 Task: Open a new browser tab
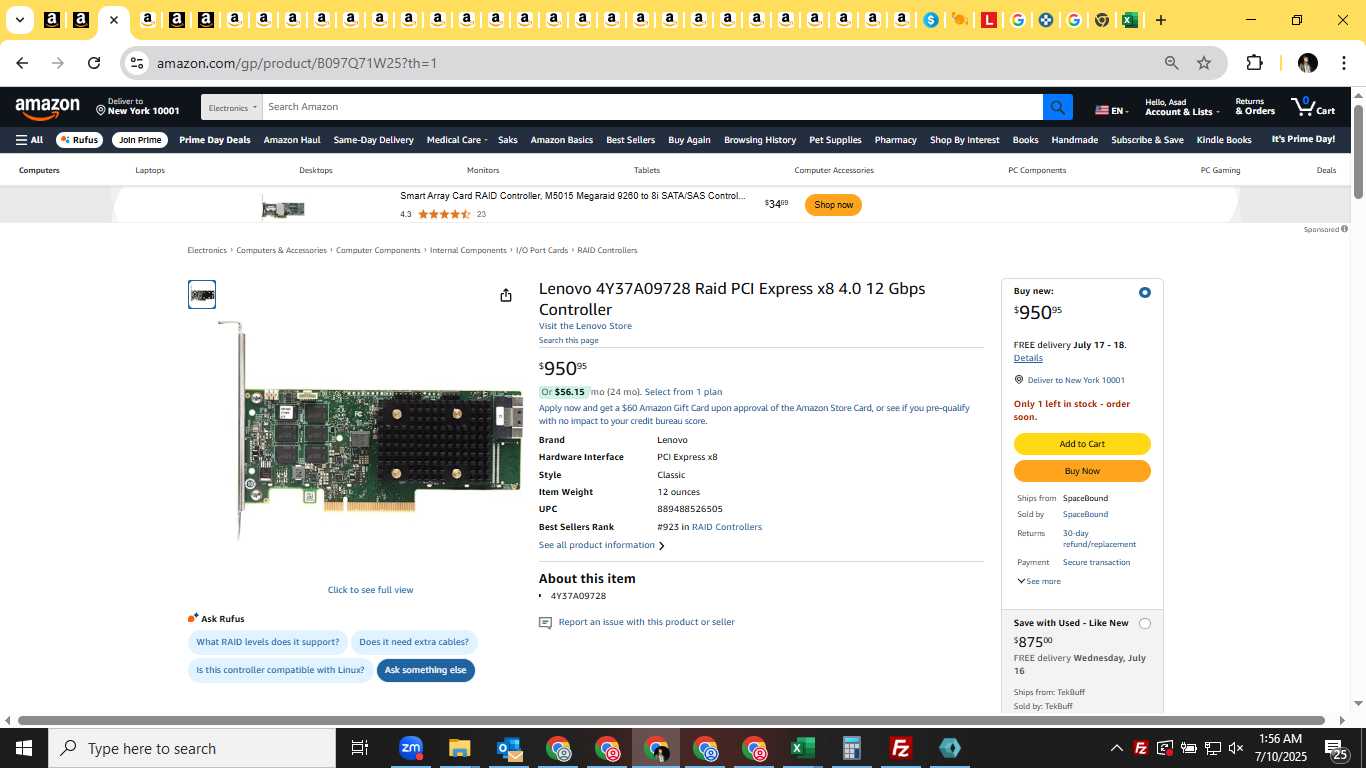coord(1160,20)
